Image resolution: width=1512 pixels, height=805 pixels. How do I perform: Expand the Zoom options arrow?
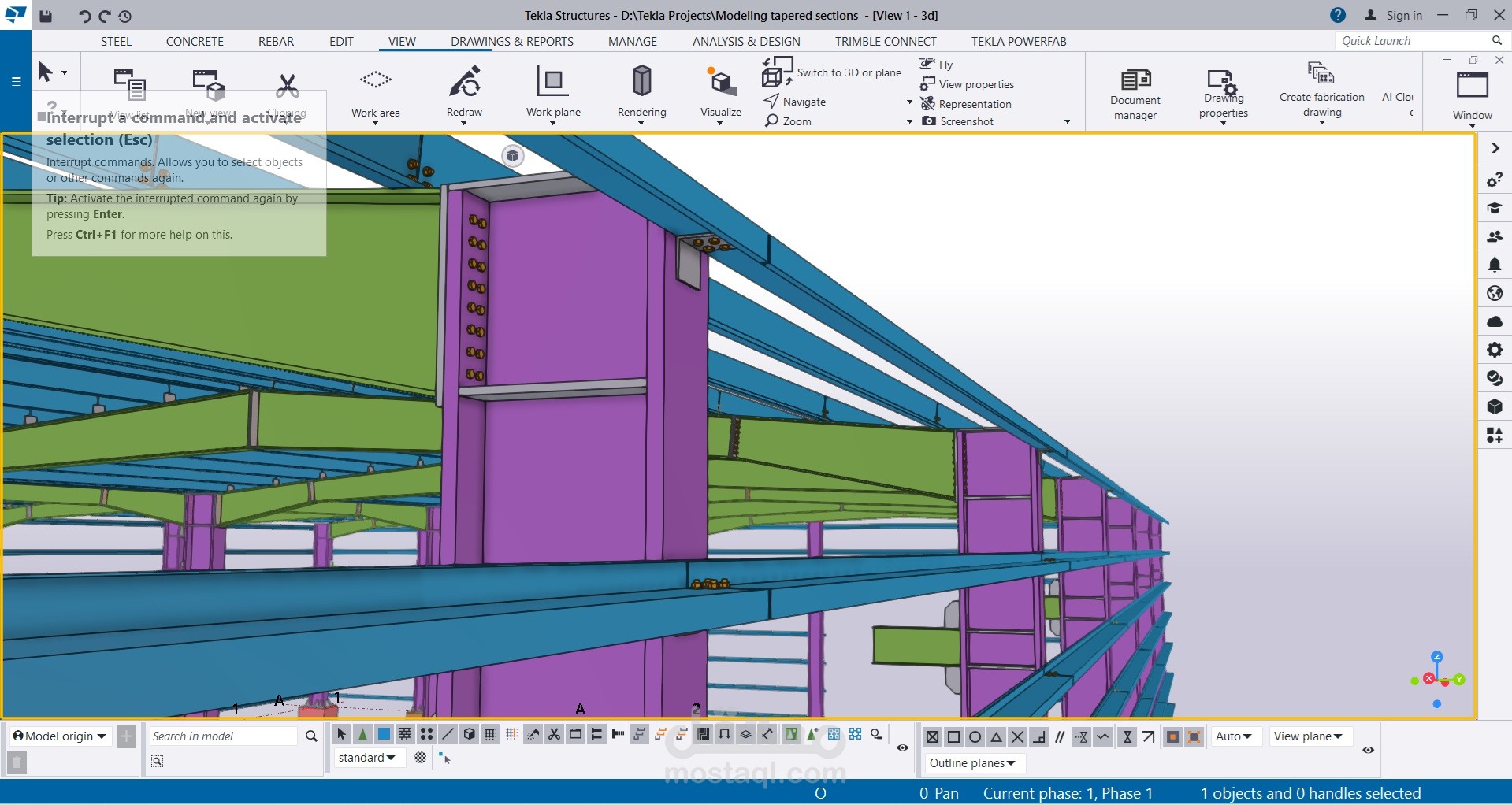pyautogui.click(x=909, y=122)
